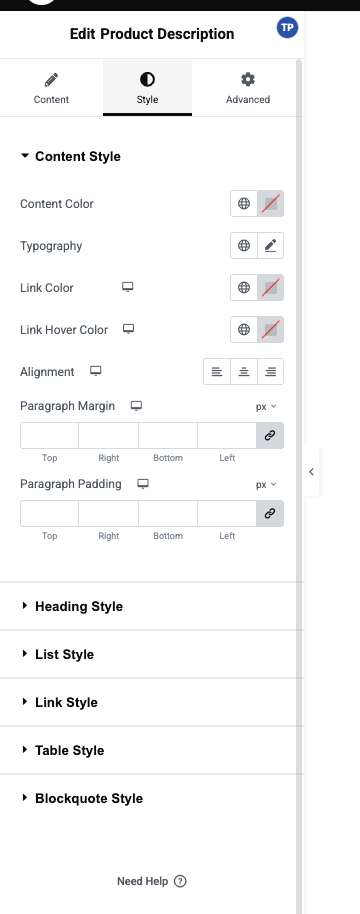Screen dimensions: 360x914
Task: Select the center alignment option
Action: pyautogui.click(x=244, y=372)
